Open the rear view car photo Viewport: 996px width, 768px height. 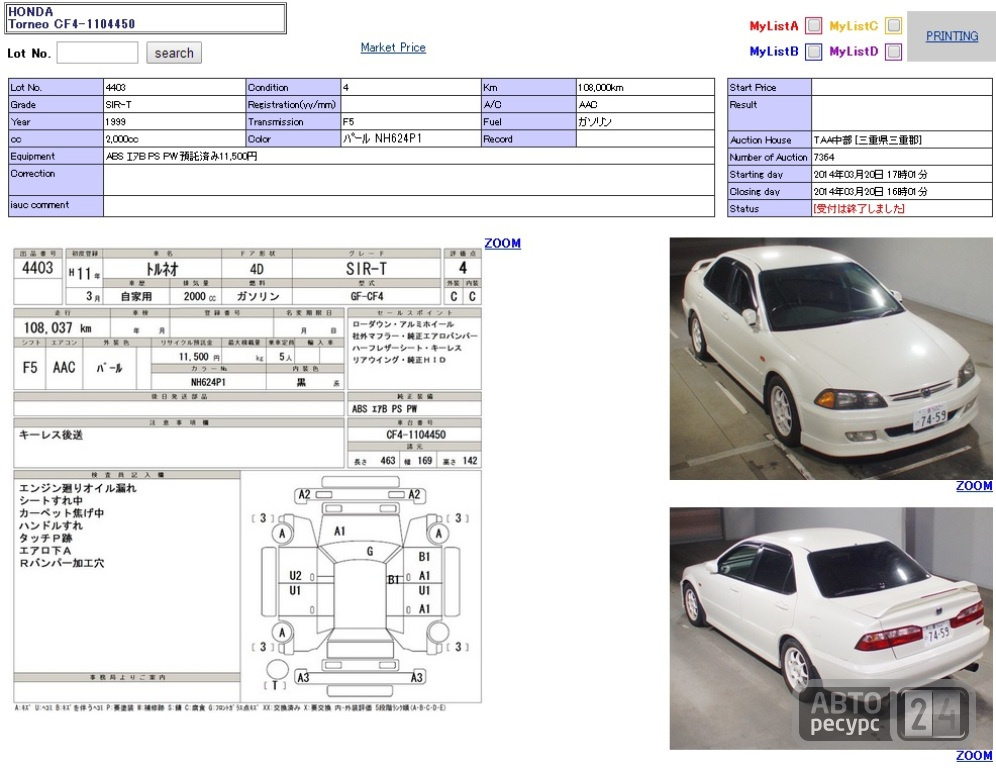tap(831, 628)
